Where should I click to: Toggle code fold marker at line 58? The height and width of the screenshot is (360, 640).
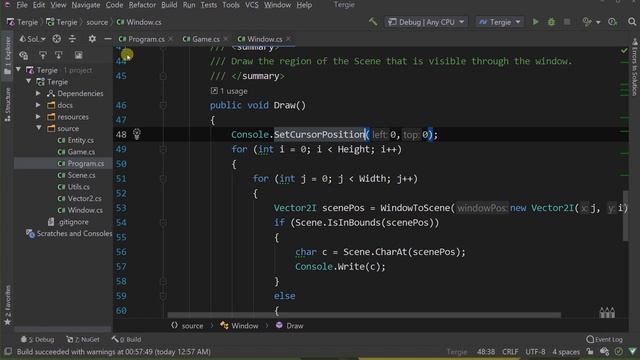[x=163, y=281]
